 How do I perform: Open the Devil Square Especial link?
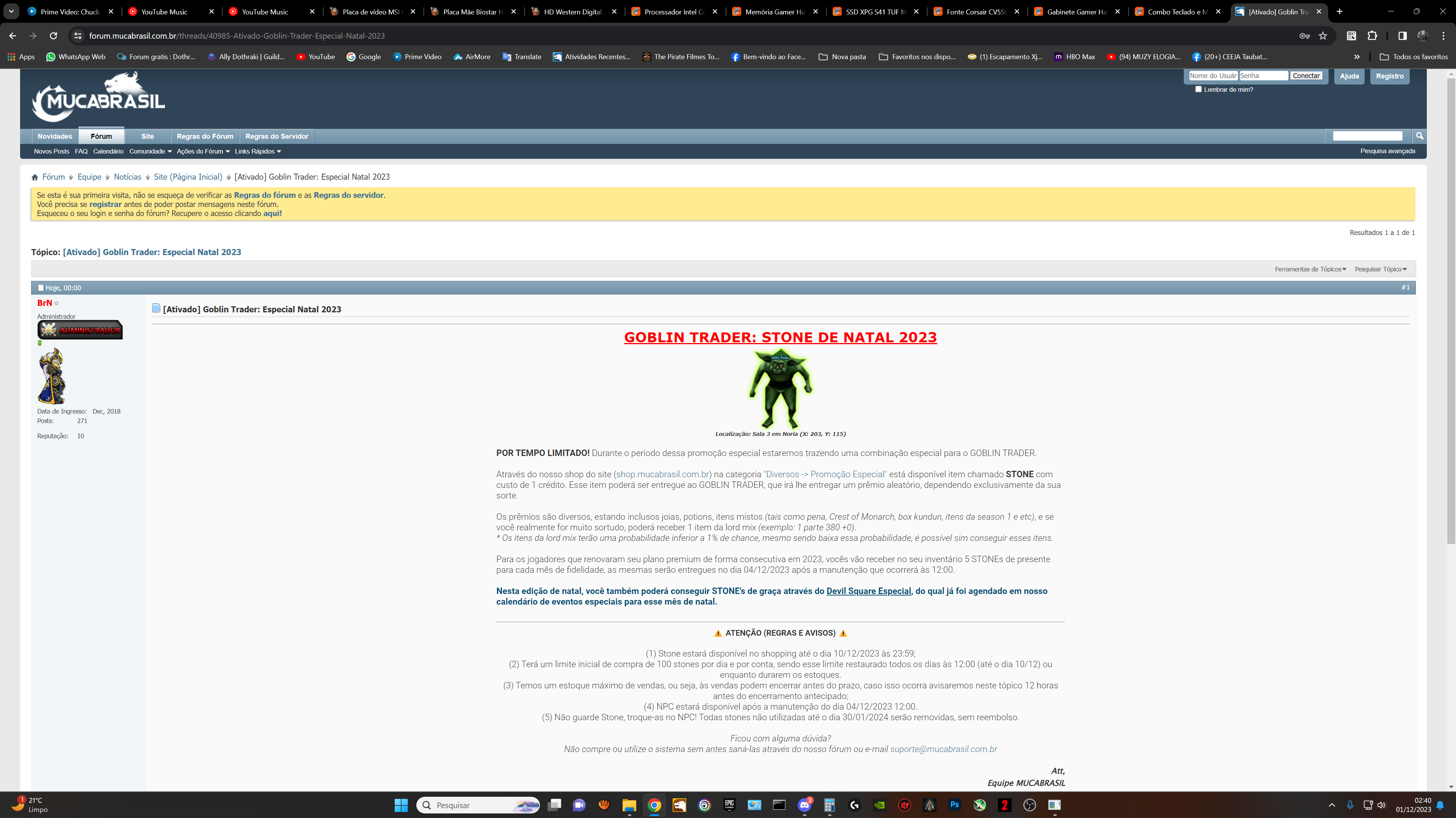click(x=868, y=591)
